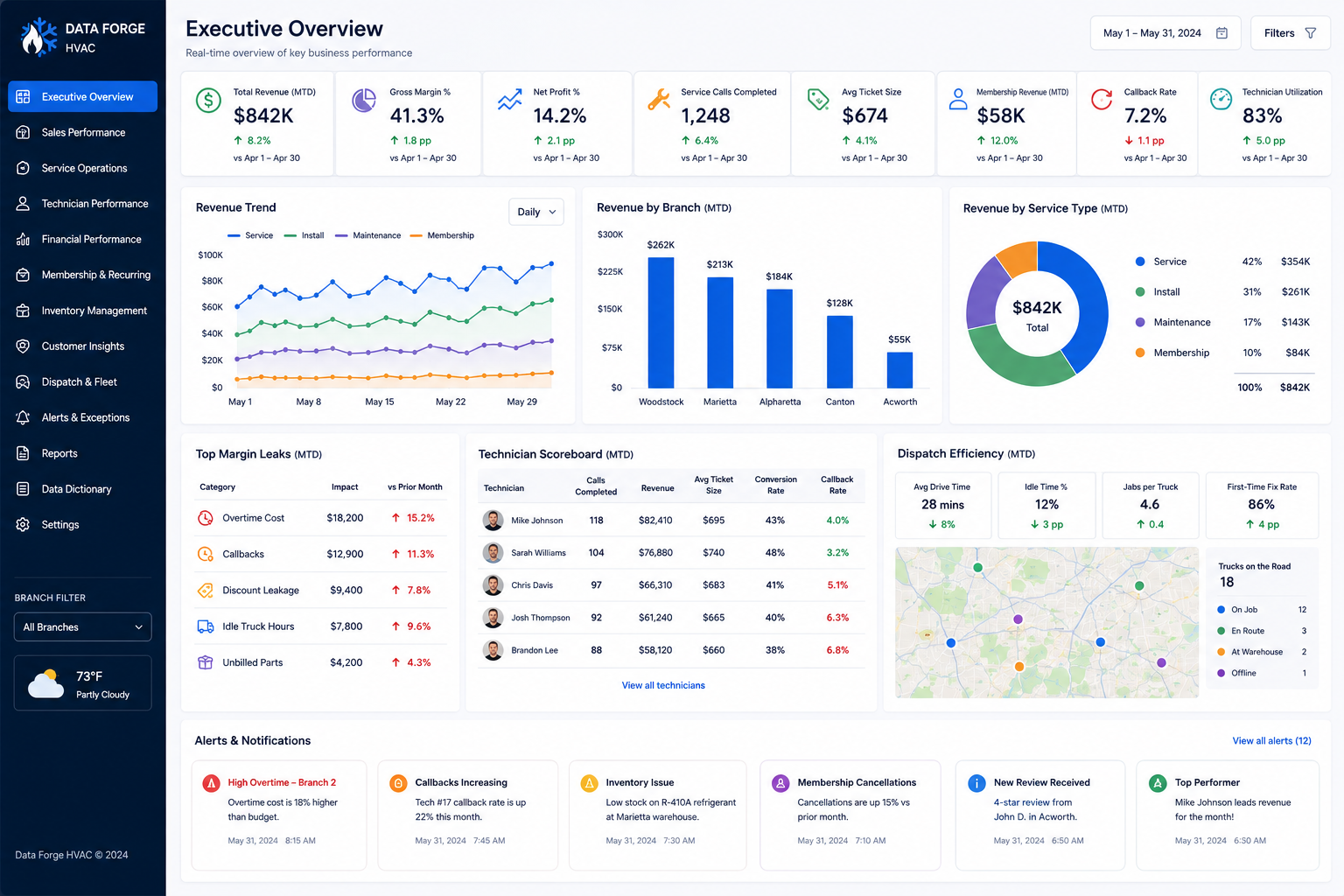Click the Idle Truck Hours truck icon
Image resolution: width=1344 pixels, height=896 pixels.
[x=206, y=626]
